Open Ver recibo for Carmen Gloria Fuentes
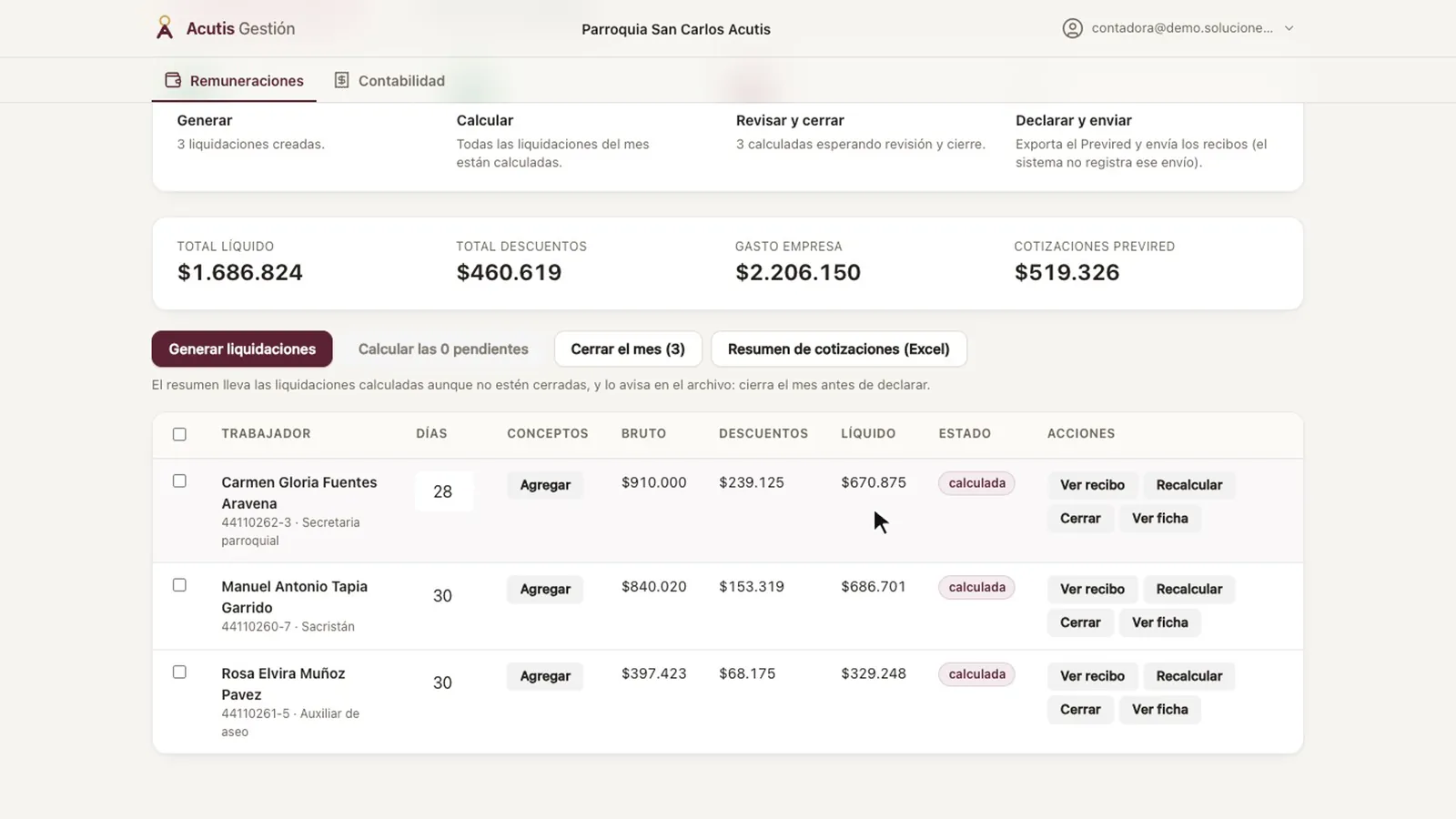 [x=1092, y=485]
